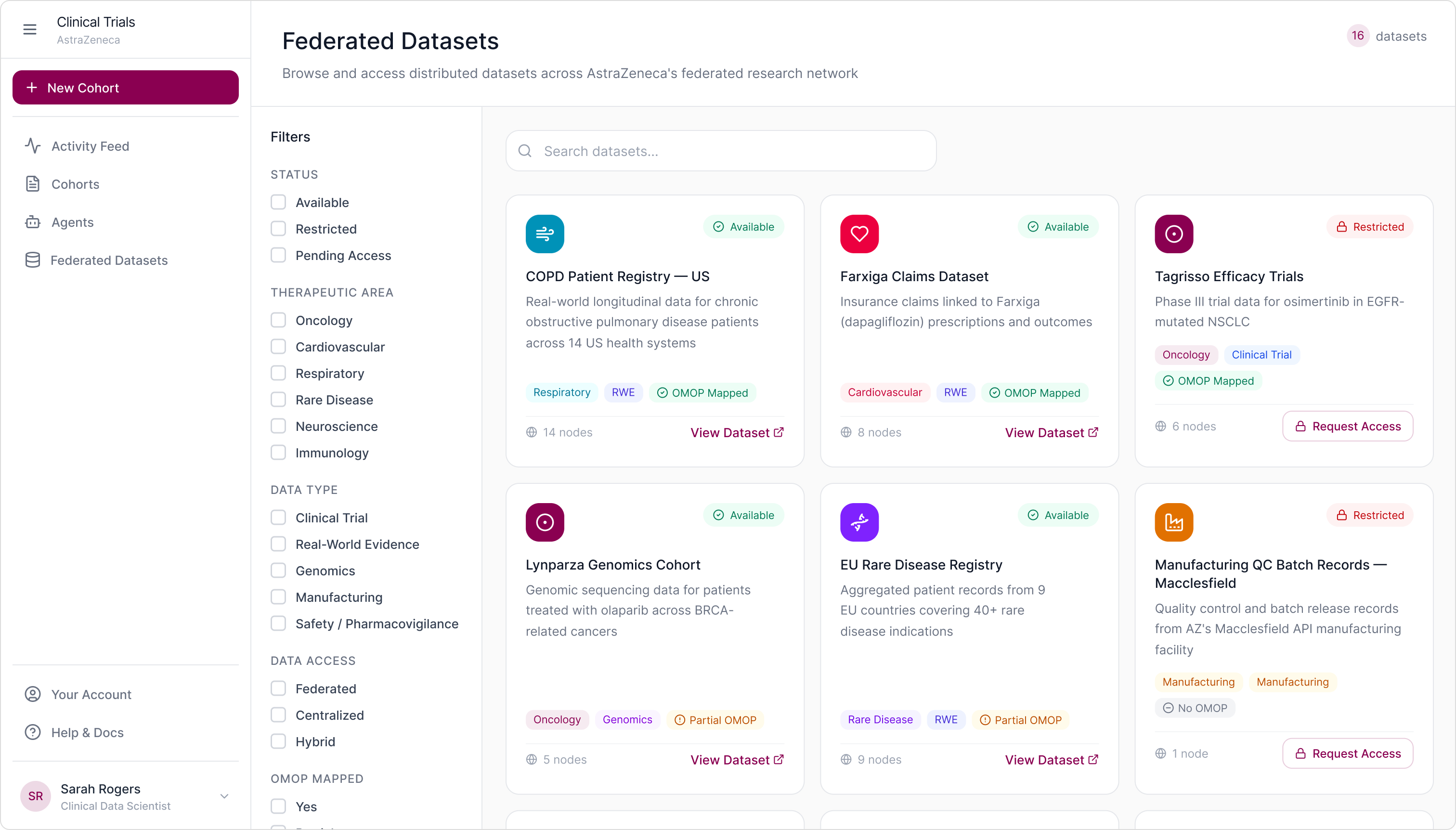Click the globe icon beside 9 nodes

846,759
